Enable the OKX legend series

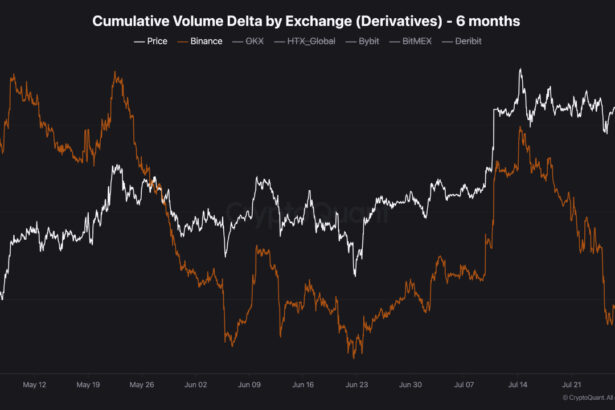pyautogui.click(x=254, y=41)
